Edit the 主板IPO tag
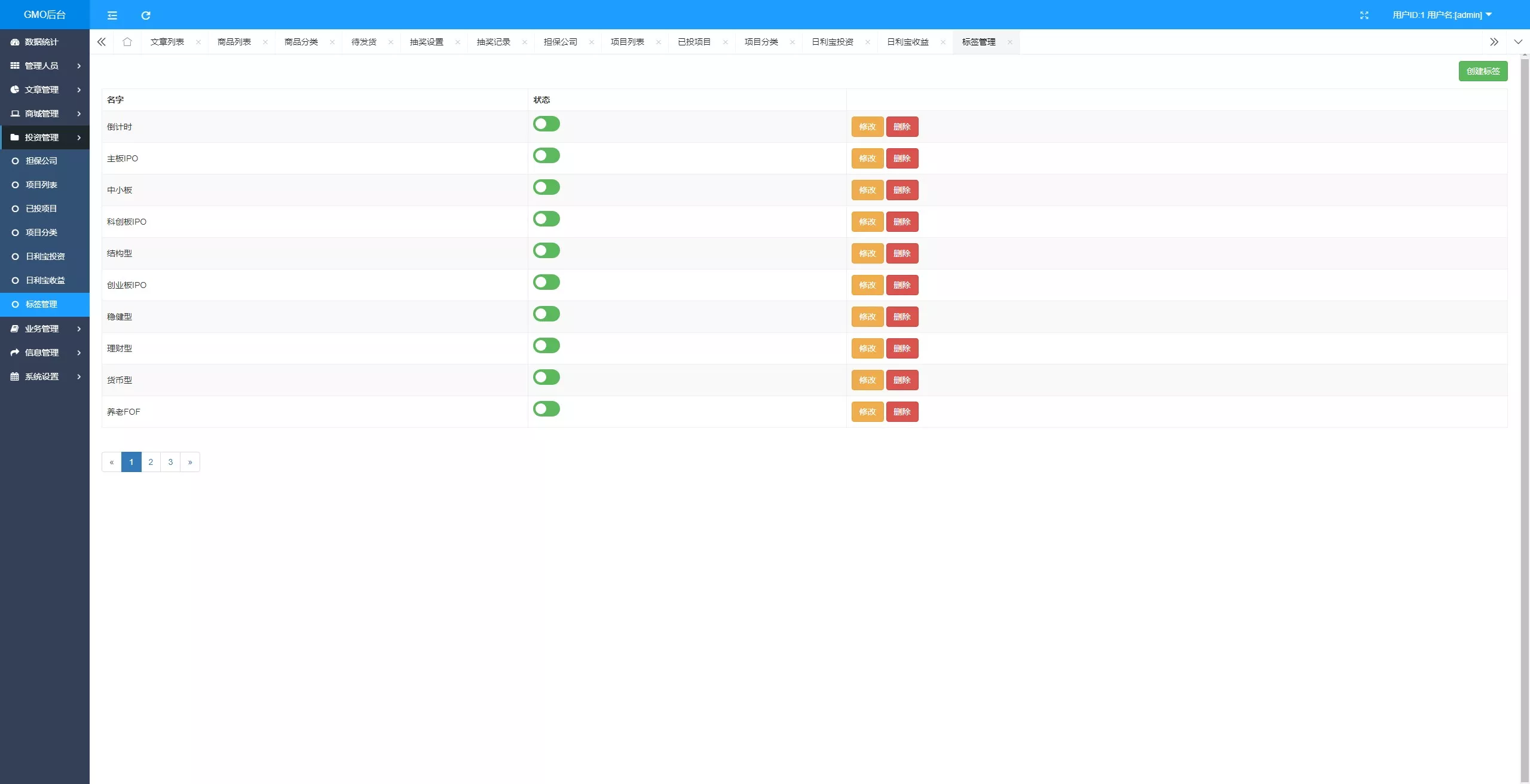This screenshot has height=784, width=1530. [867, 158]
